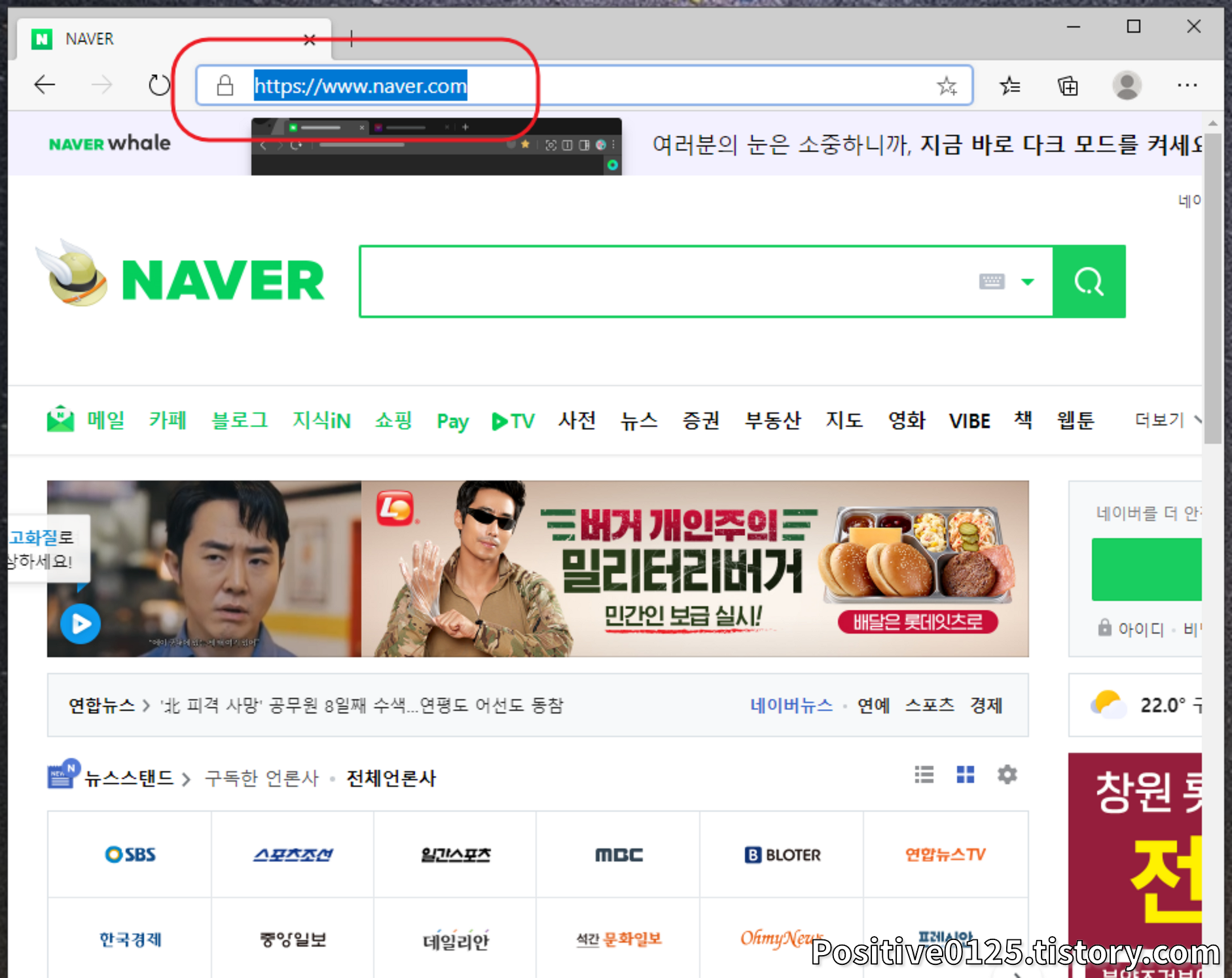This screenshot has height=978, width=1232.
Task: Open 메일 menu link
Action: tap(106, 420)
